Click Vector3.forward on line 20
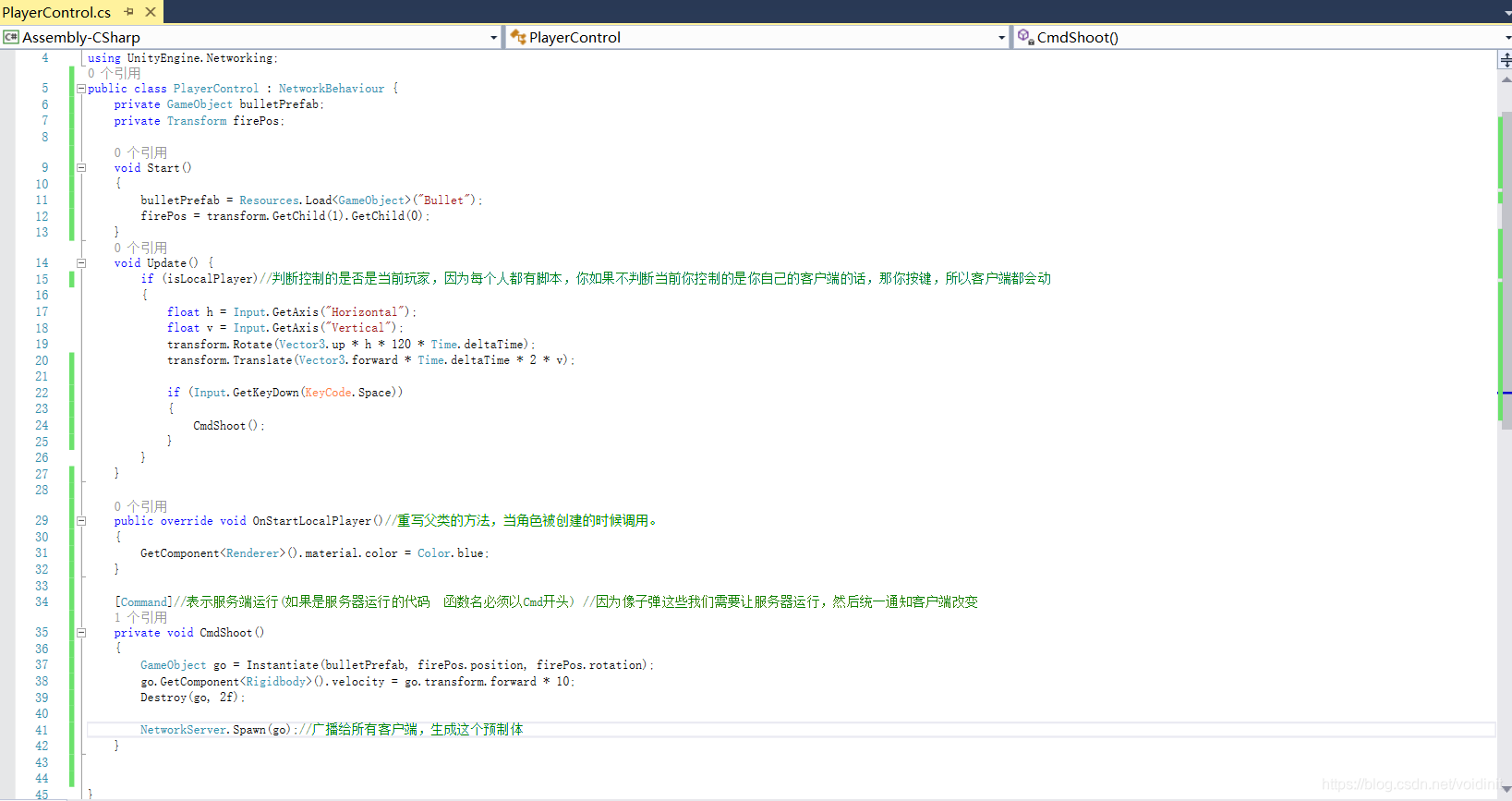This screenshot has height=801, width=1512. tap(348, 360)
